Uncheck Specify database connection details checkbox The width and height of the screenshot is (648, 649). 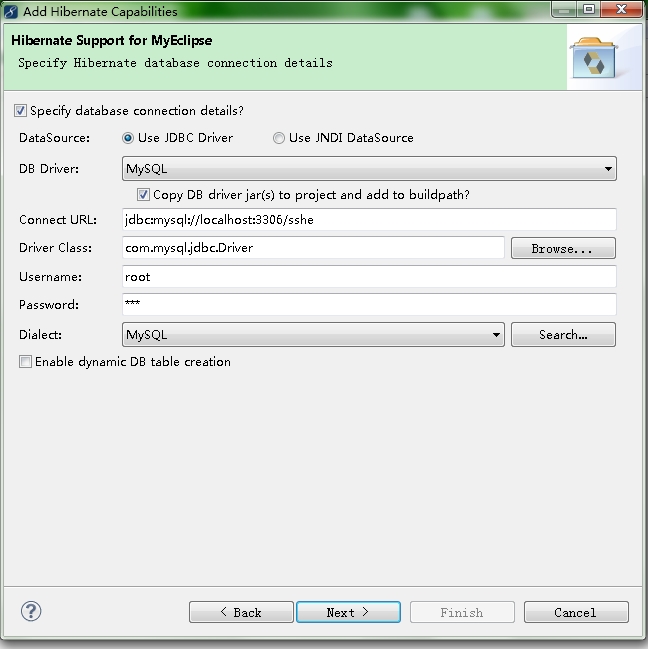20,111
